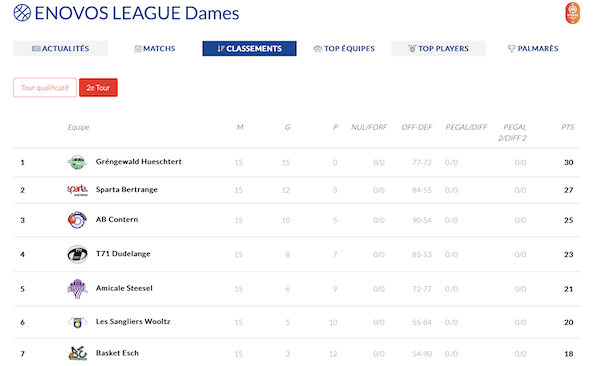The width and height of the screenshot is (600, 366).
Task: Click the 84-55 OFF-DEF value
Action: pos(422,190)
